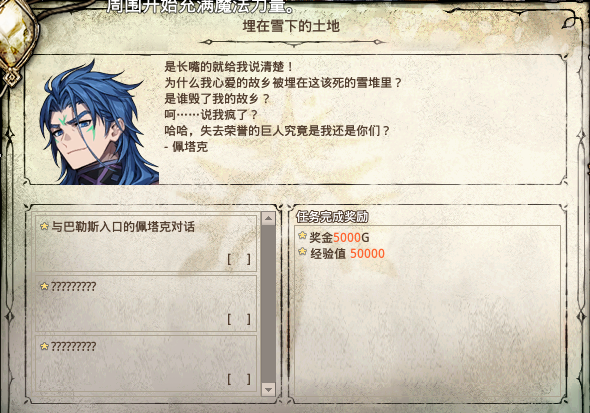Click the curled leaf ornament at top-right corner

570,21
